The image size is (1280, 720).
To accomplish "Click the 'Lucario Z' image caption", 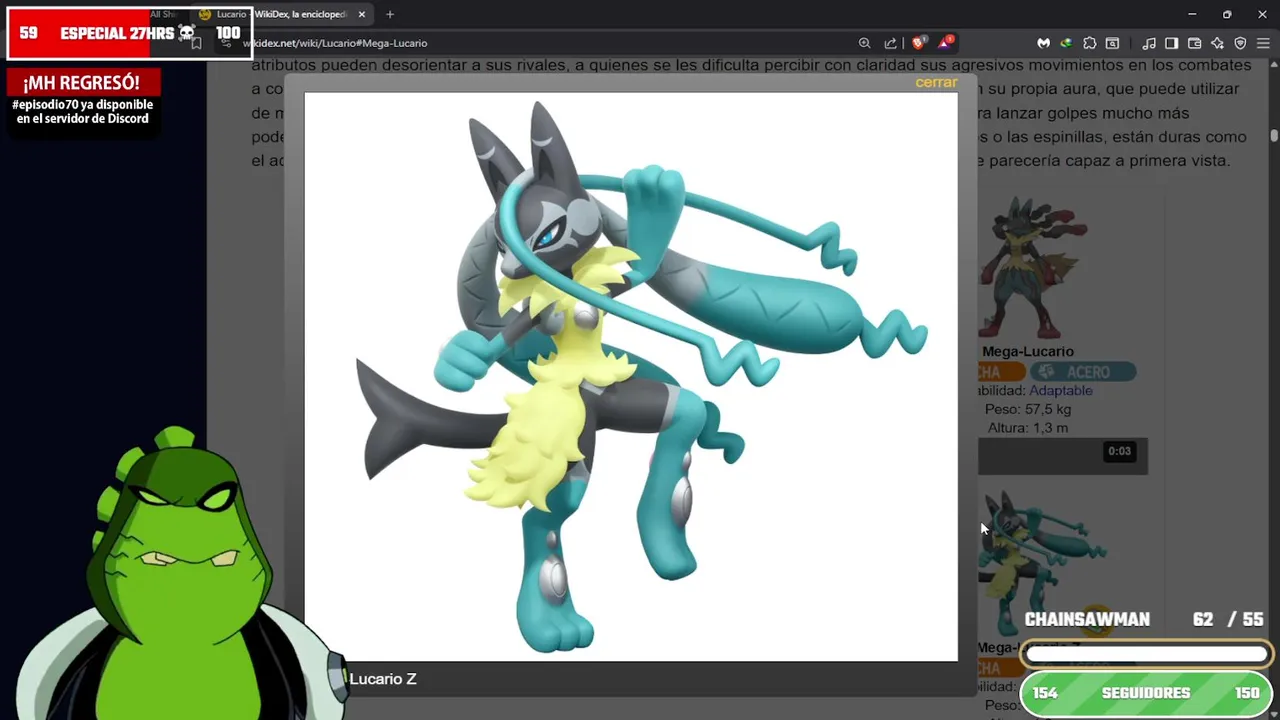I will [383, 679].
